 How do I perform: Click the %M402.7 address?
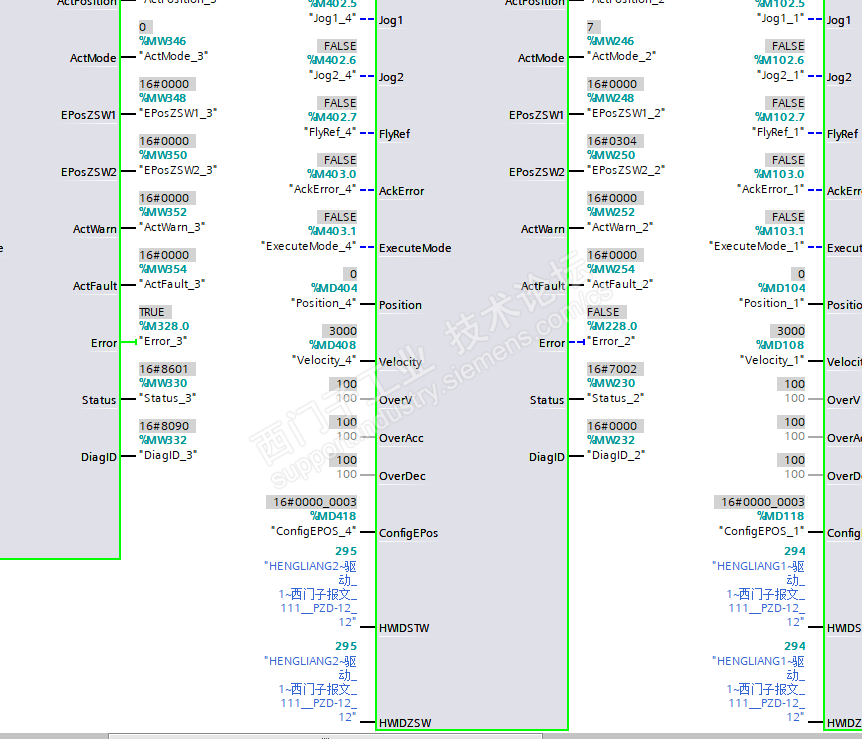332,117
